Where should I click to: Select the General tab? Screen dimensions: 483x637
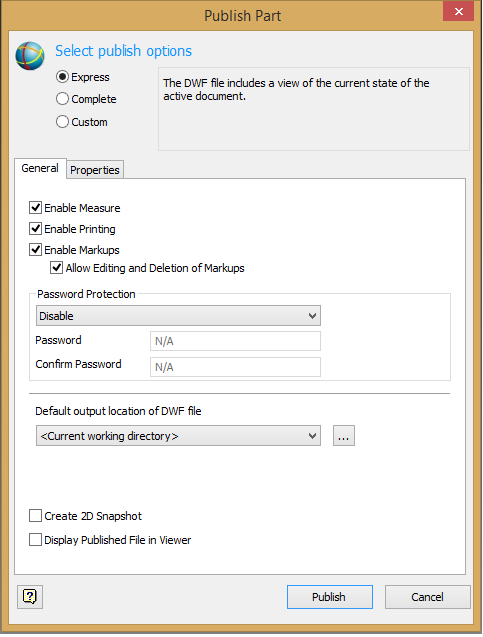coord(40,168)
